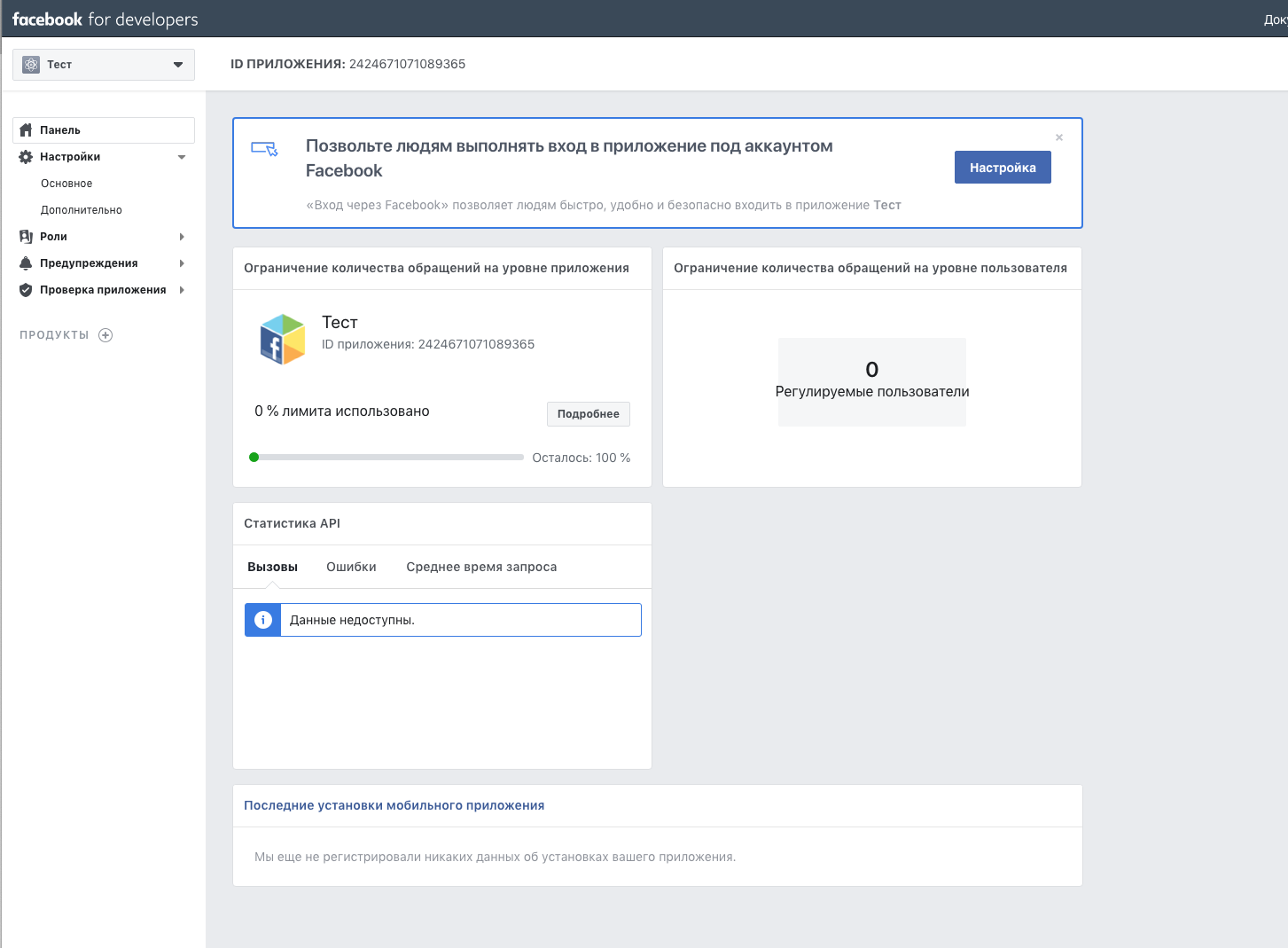Click the ID ПРИЛОЖЕНИЯ number in header
Image resolution: width=1288 pixels, height=948 pixels.
click(x=408, y=64)
